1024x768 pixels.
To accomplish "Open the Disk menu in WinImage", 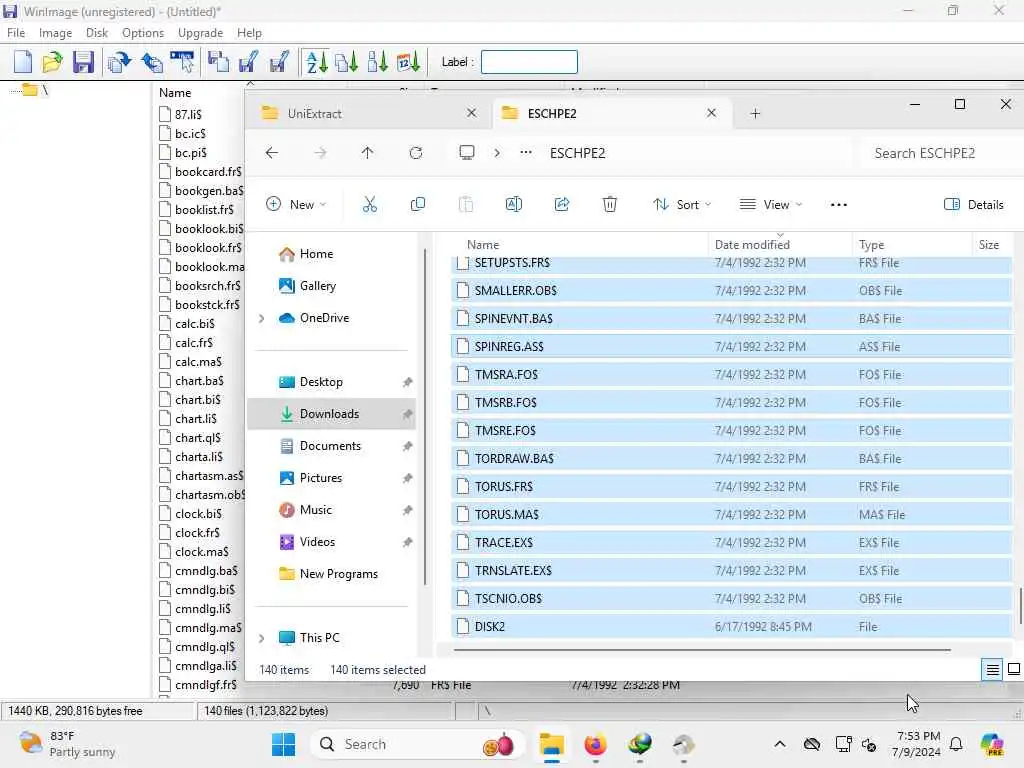I will pos(97,33).
